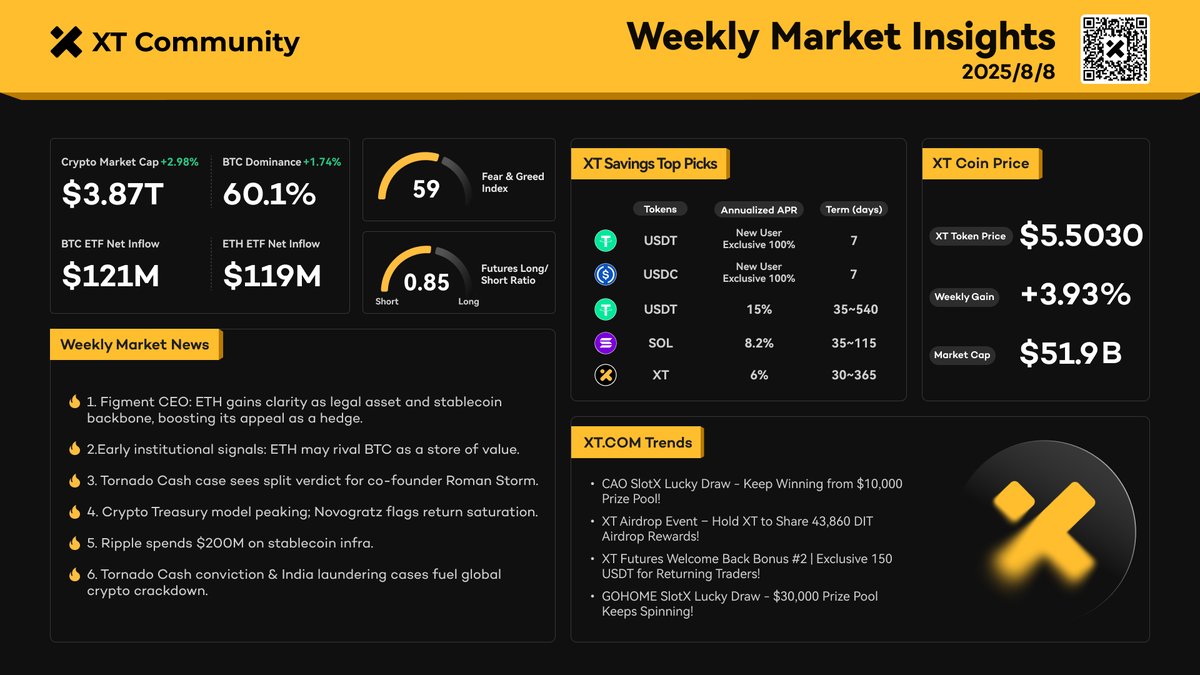Click the Annualized APR column header
This screenshot has width=1200, height=675.
(761, 210)
